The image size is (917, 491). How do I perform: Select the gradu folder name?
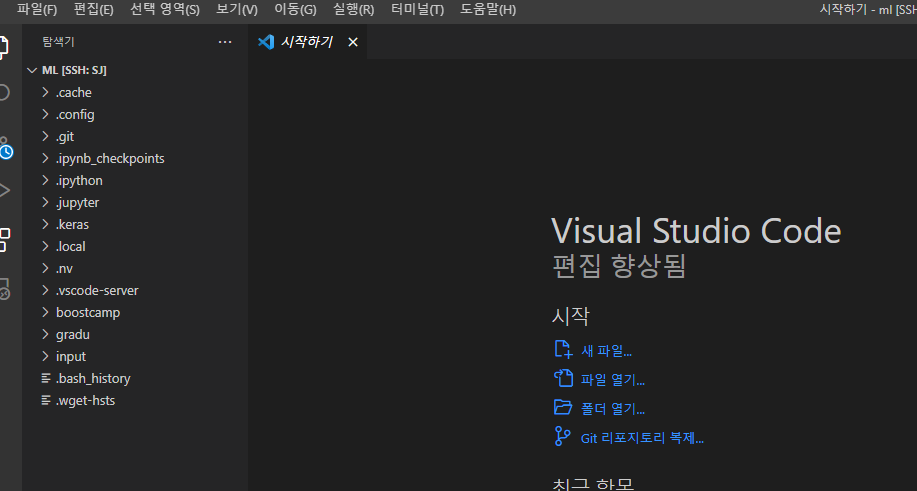73,334
